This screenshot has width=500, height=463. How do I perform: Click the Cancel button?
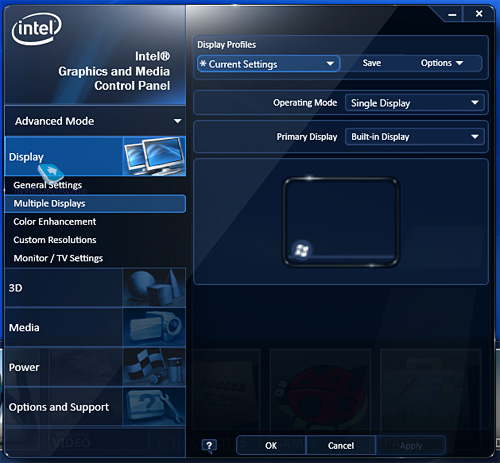click(x=341, y=446)
